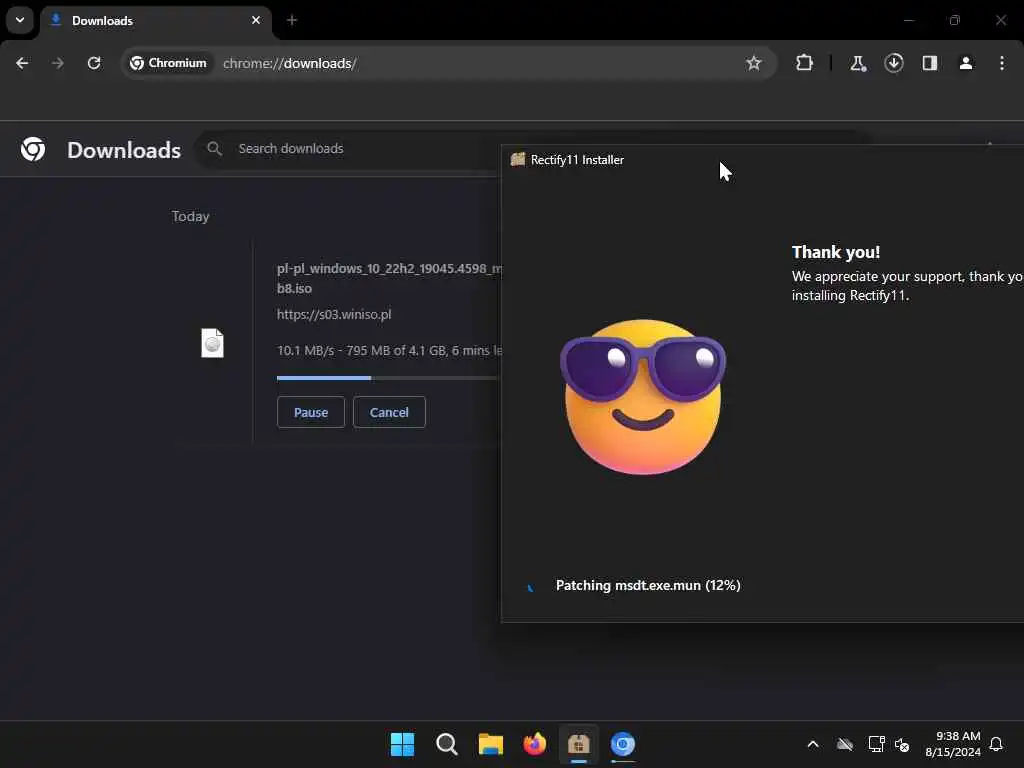Pause the ISO download
Viewport: 1024px width, 768px height.
311,412
